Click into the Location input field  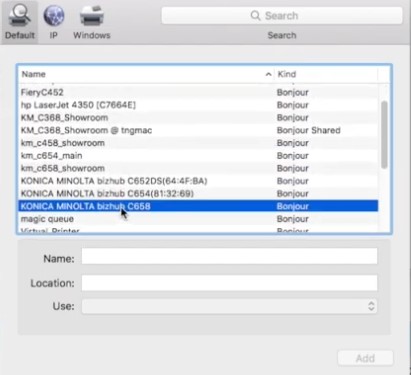[x=230, y=283]
